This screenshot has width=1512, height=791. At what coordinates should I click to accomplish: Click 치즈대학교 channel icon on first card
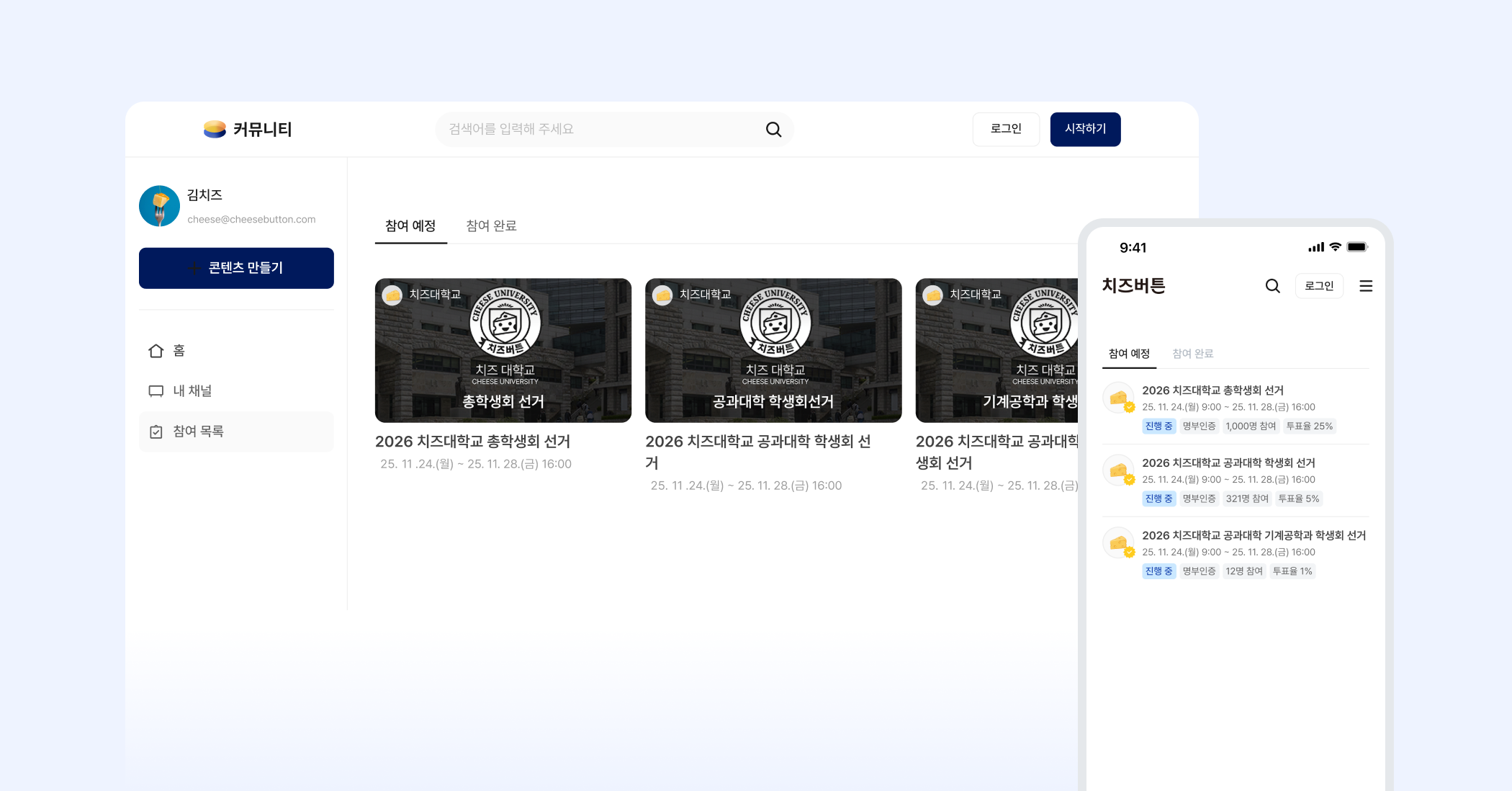coord(392,295)
